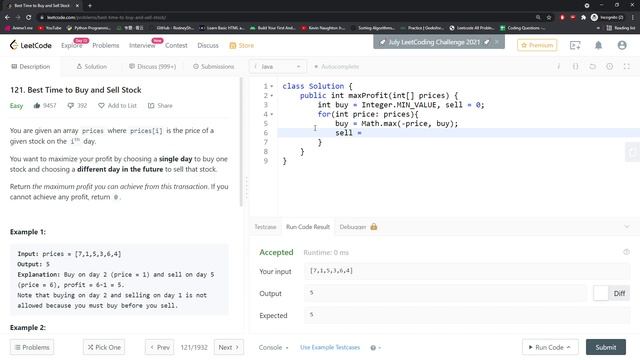This screenshot has width=640, height=360.
Task: Go to the Next problem
Action: pos(229,347)
